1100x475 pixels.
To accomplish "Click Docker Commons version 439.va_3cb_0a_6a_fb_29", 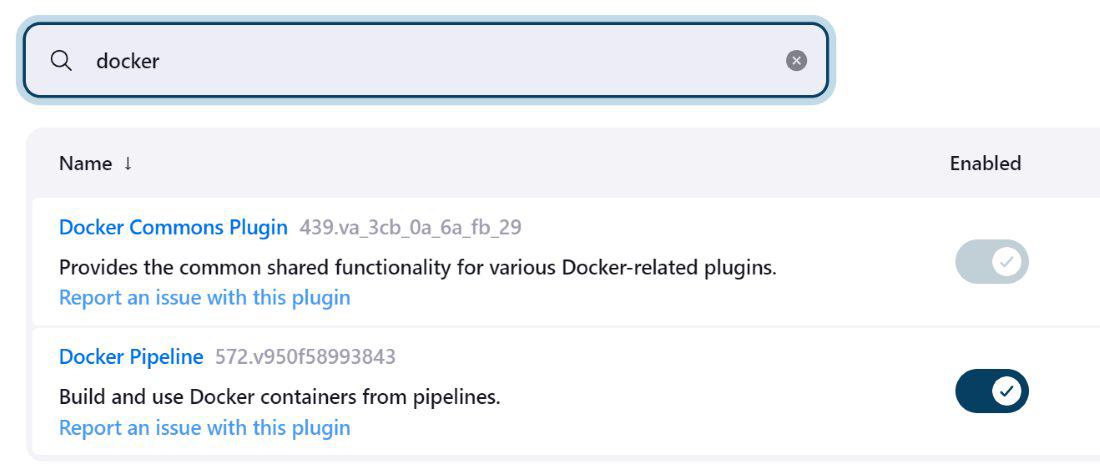I will (x=410, y=227).
